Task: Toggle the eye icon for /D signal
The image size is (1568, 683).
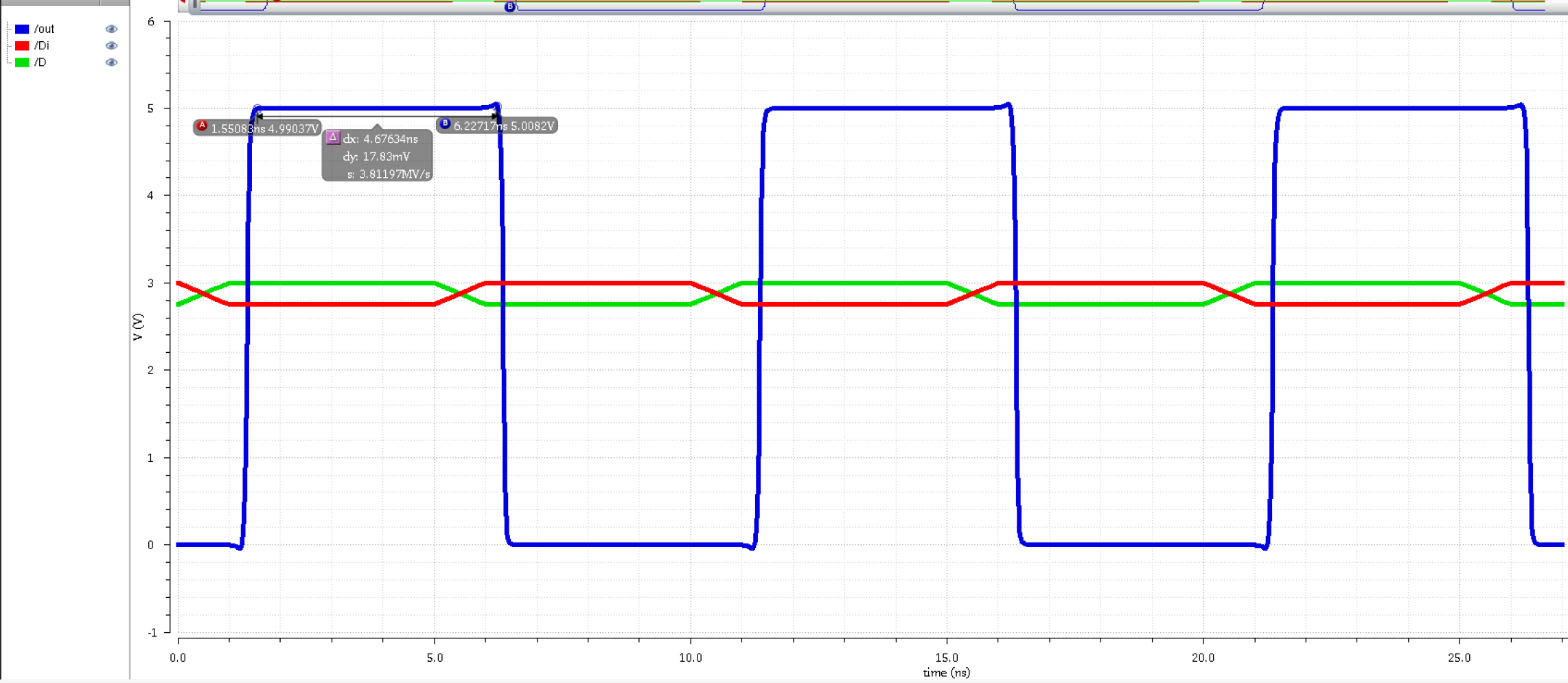Action: [x=111, y=62]
